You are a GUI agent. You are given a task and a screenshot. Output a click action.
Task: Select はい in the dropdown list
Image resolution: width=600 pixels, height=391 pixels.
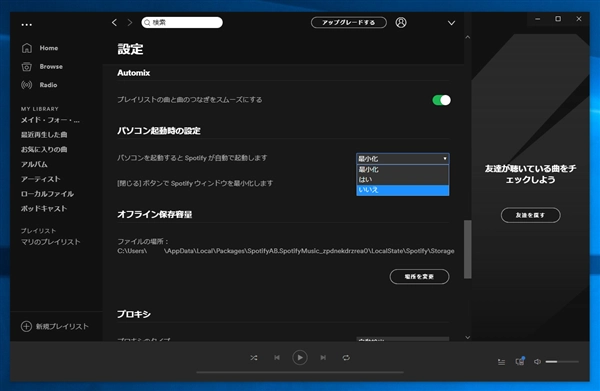click(x=403, y=179)
